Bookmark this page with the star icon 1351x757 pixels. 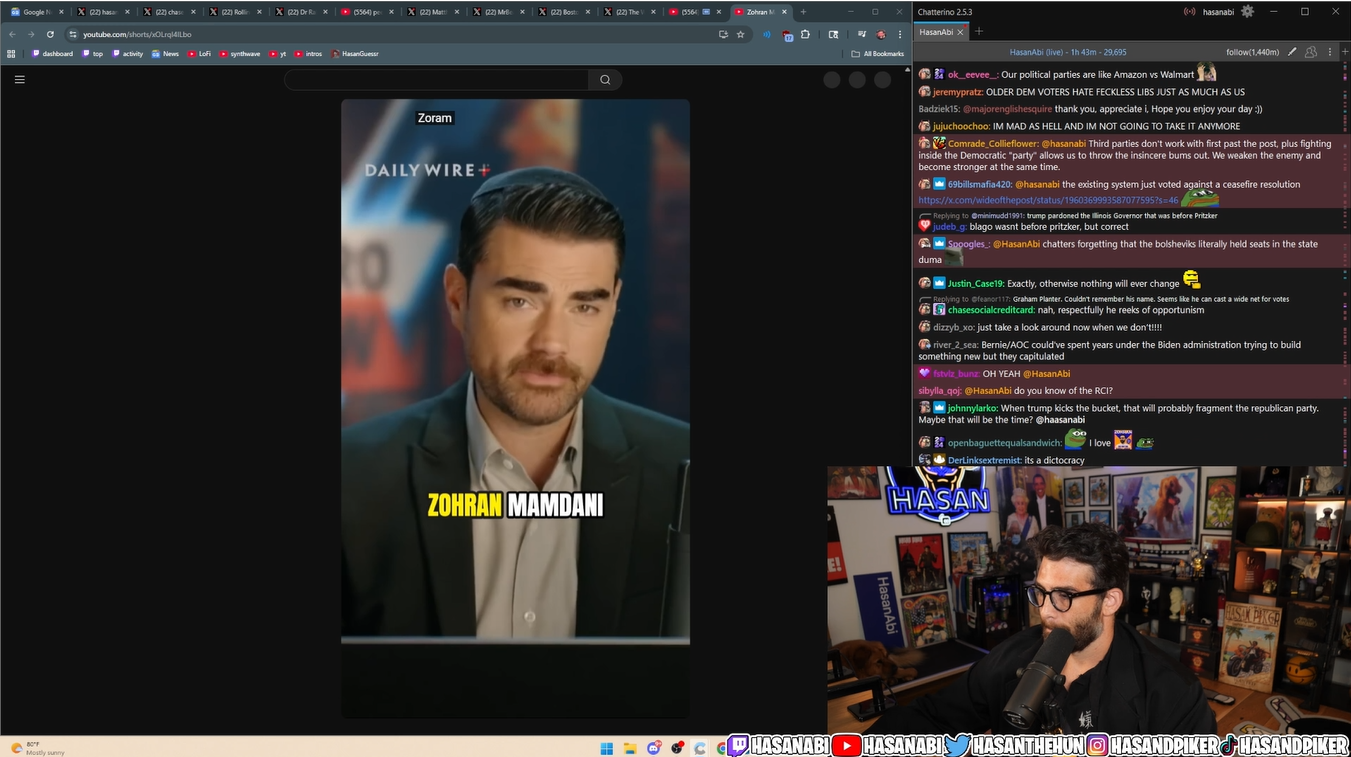740,34
